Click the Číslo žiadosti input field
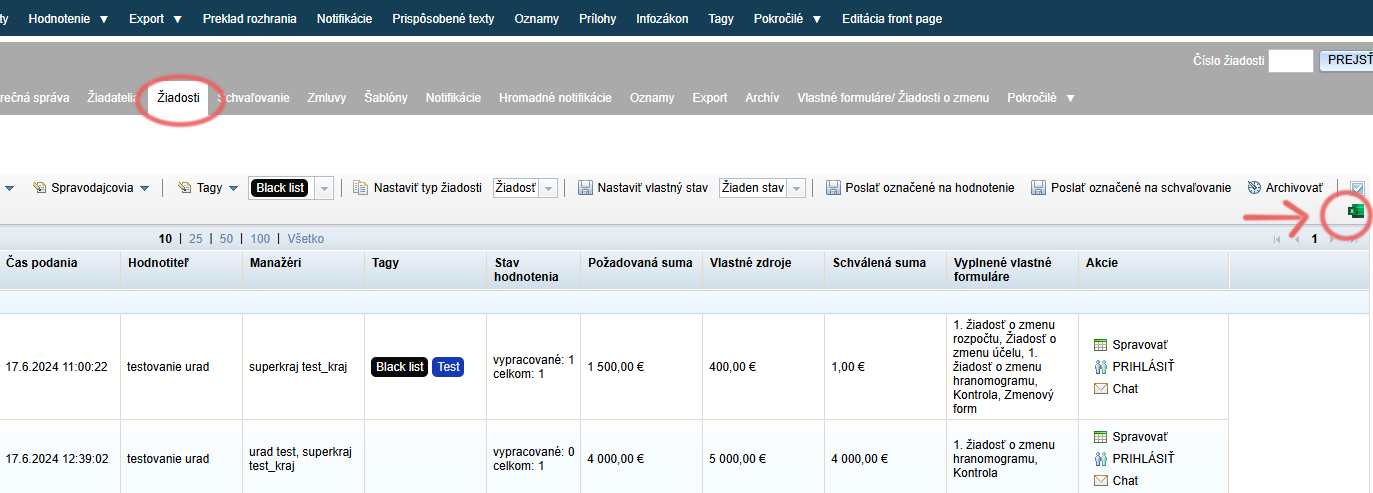The image size is (1373, 493). pyautogui.click(x=1290, y=61)
